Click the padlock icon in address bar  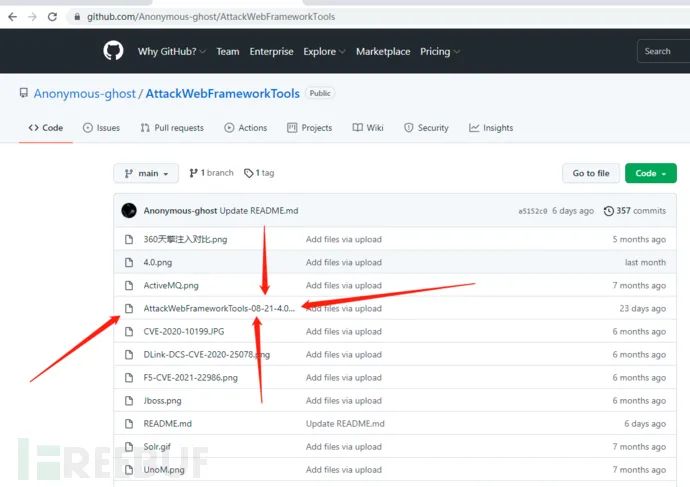click(77, 17)
